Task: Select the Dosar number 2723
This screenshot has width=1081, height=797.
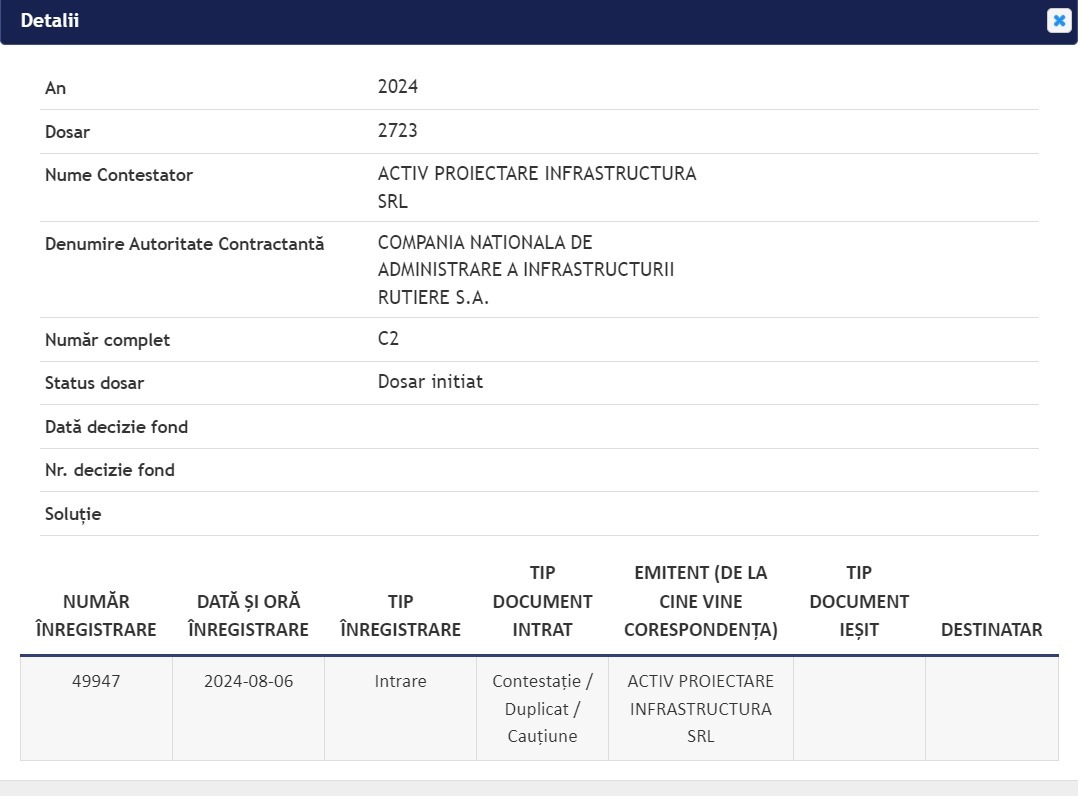Action: pyautogui.click(x=398, y=131)
